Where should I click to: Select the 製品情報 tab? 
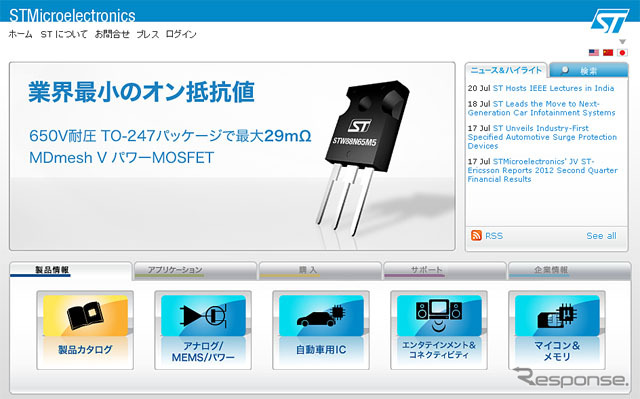pyautogui.click(x=71, y=270)
